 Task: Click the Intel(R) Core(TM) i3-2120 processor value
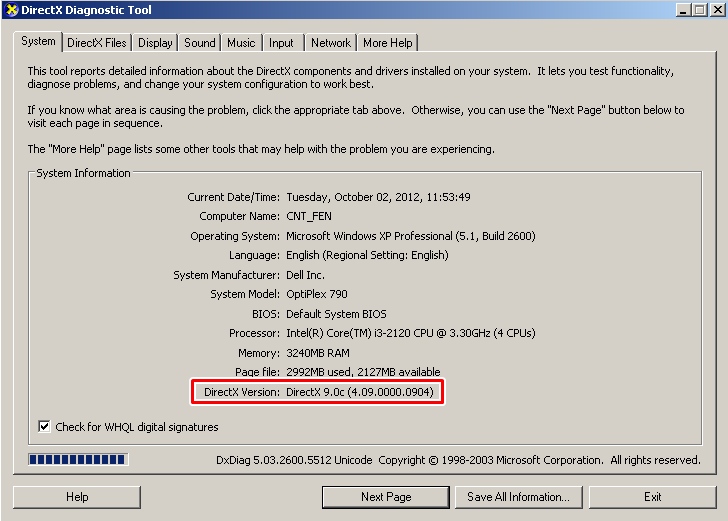pyautogui.click(x=410, y=333)
